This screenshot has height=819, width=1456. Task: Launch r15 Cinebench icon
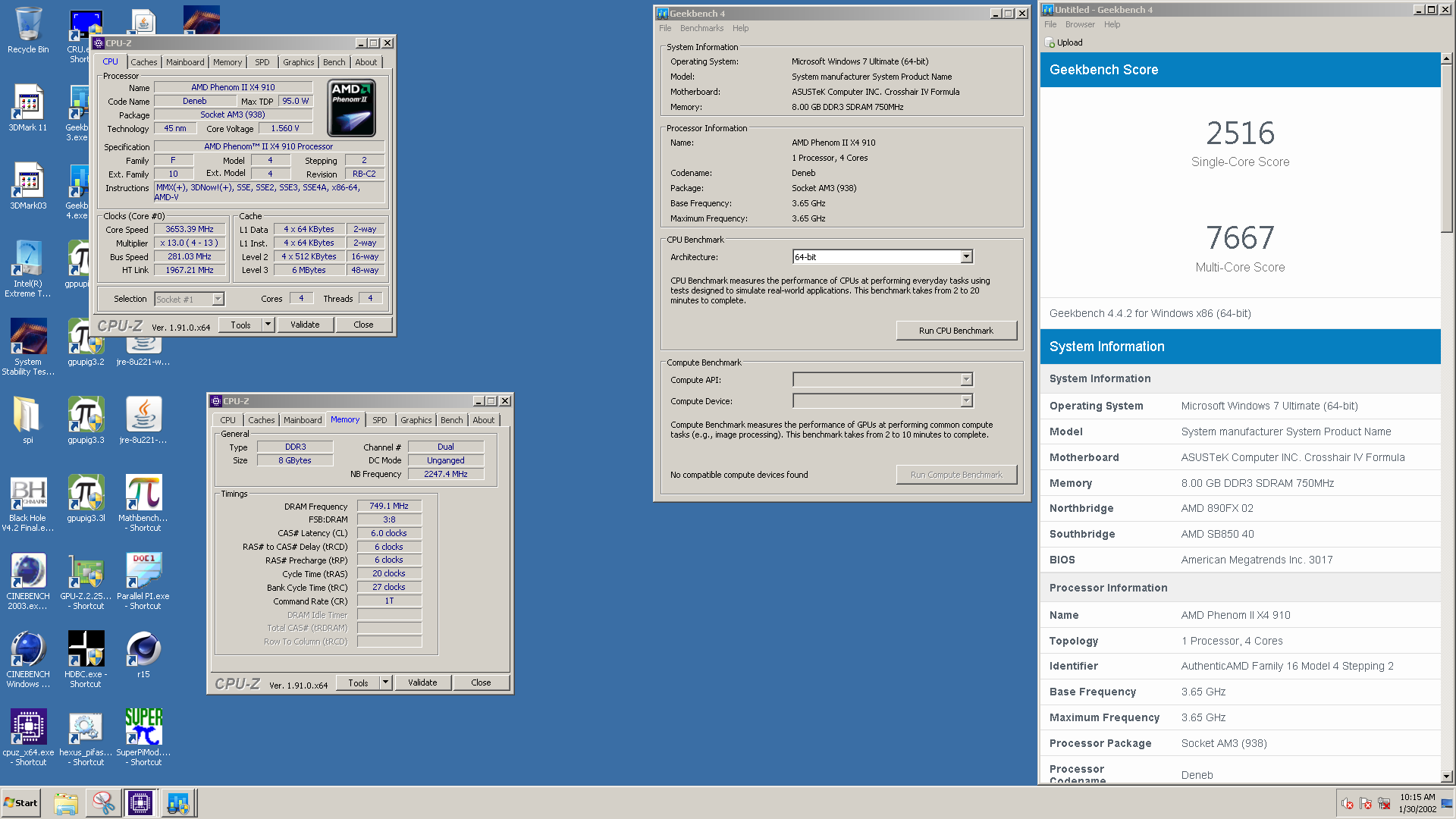143,654
